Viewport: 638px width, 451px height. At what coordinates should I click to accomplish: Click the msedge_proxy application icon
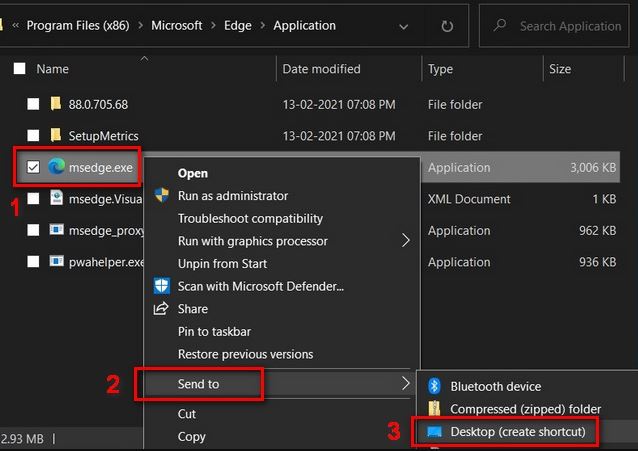56,230
